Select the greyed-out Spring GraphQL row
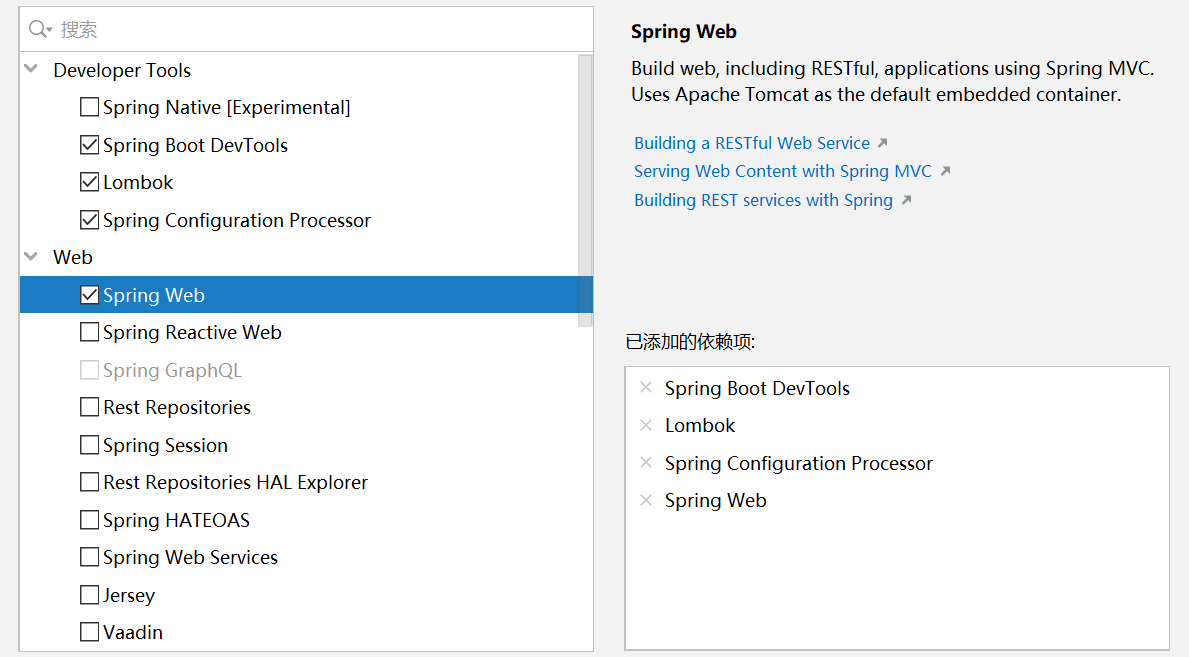1189x657 pixels. pos(306,370)
